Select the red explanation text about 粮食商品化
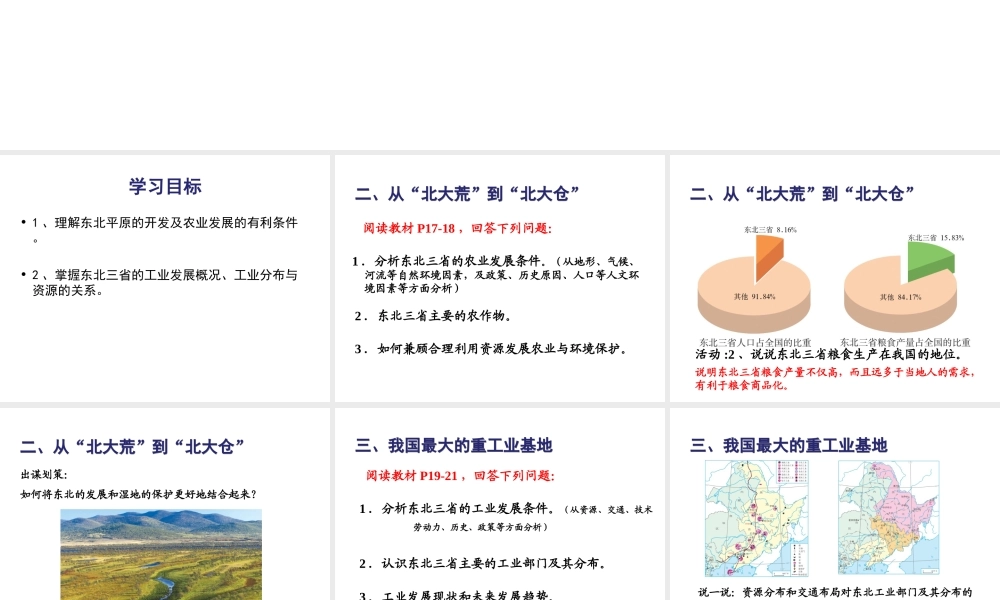Image resolution: width=1000 pixels, height=600 pixels. [x=834, y=378]
